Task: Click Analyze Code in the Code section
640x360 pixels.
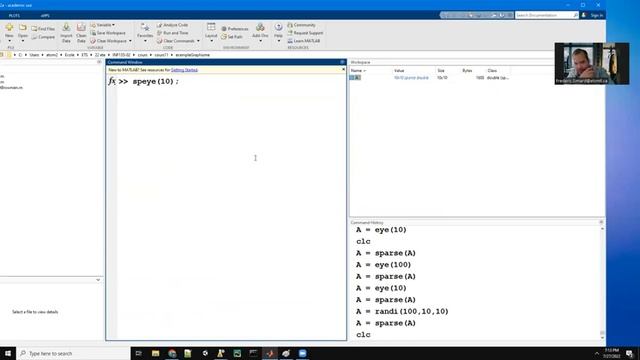Action: (173, 25)
